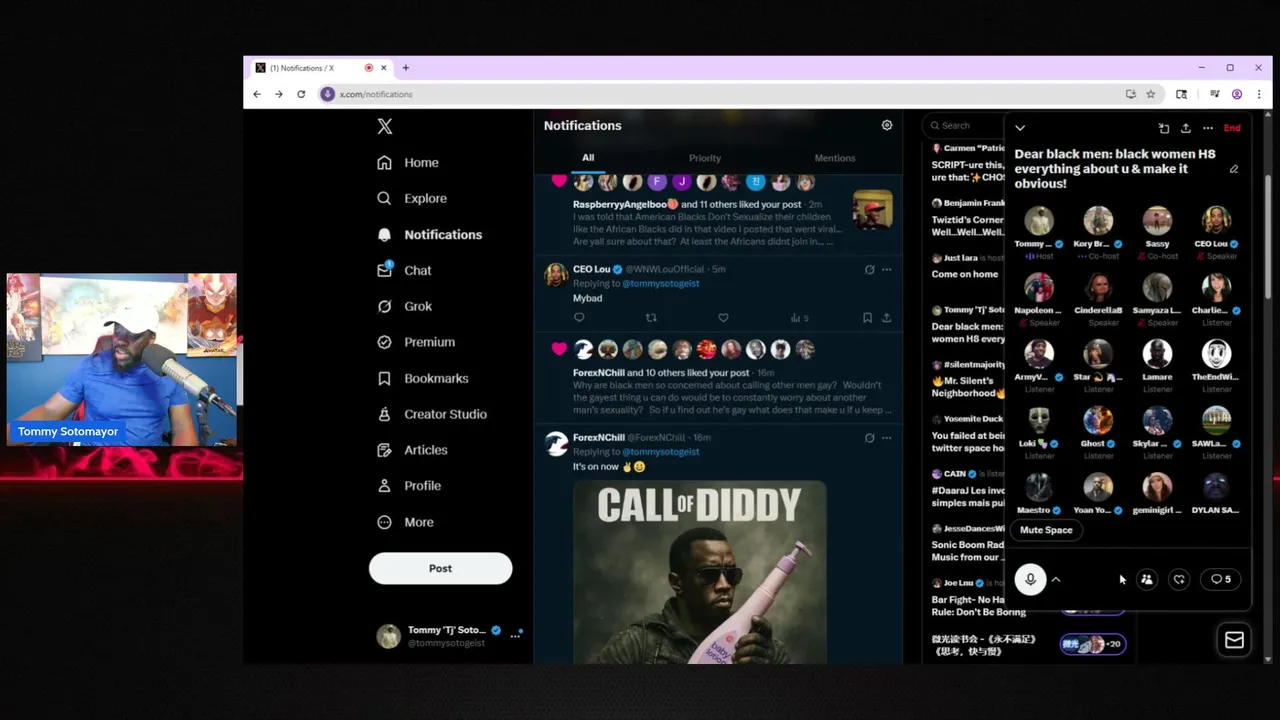1280x720 pixels.
Task: Click the Notifications bell icon in sidebar
Action: tap(385, 235)
